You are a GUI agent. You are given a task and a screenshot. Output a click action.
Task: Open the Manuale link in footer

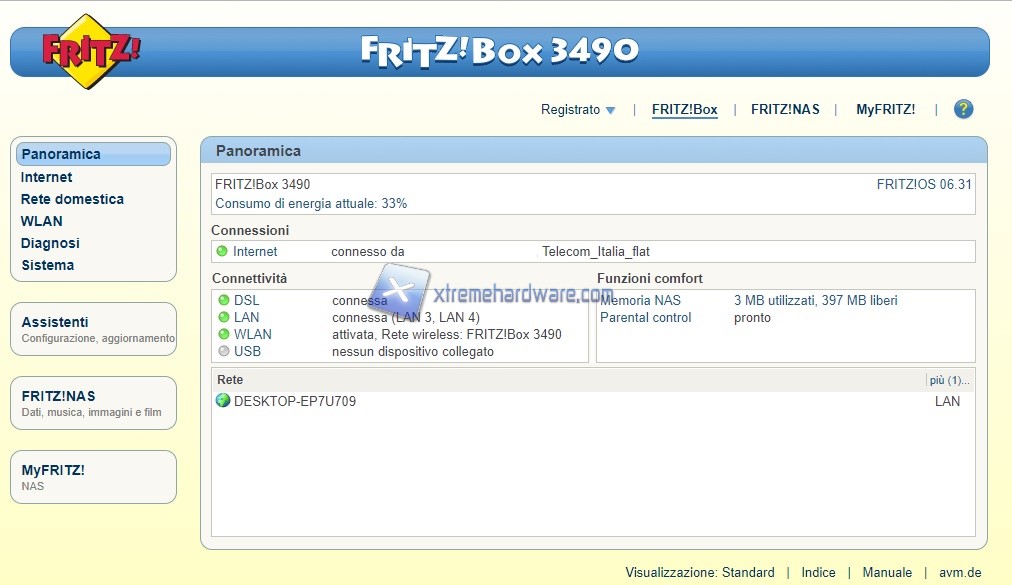887,572
